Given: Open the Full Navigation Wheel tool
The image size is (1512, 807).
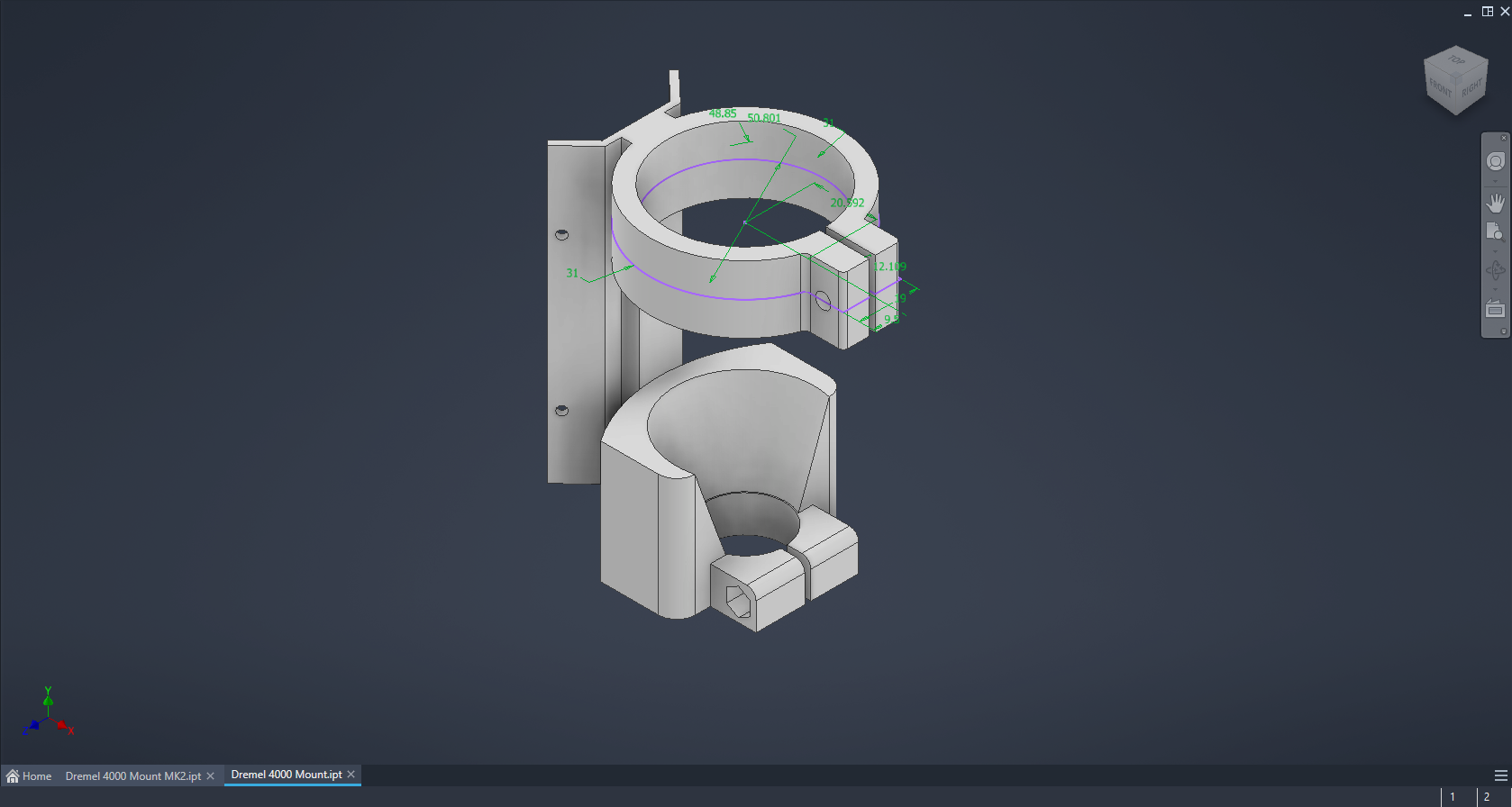Looking at the screenshot, I should click(1495, 161).
